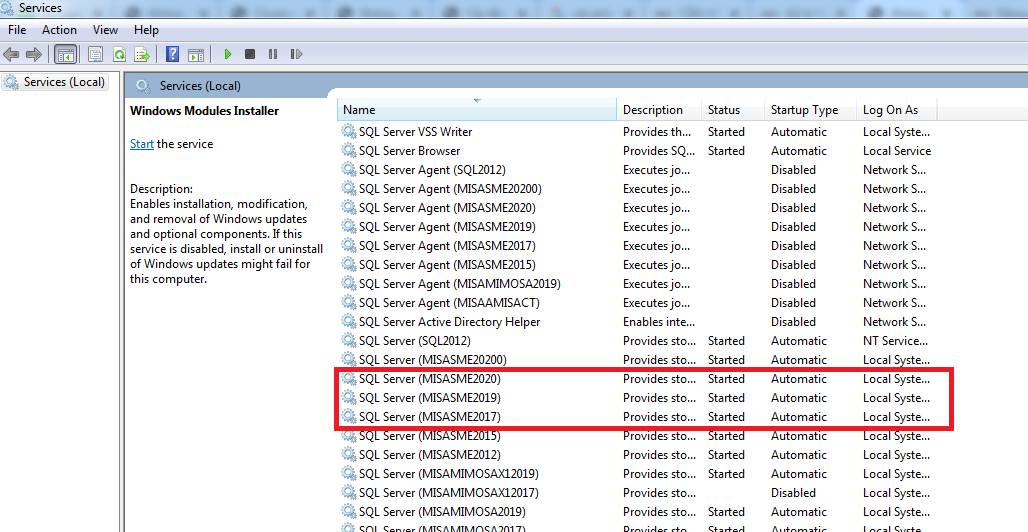The width and height of the screenshot is (1028, 532).
Task: Click gear icon of SQL Server (MISAMIMOSAX12017)
Action: point(349,493)
